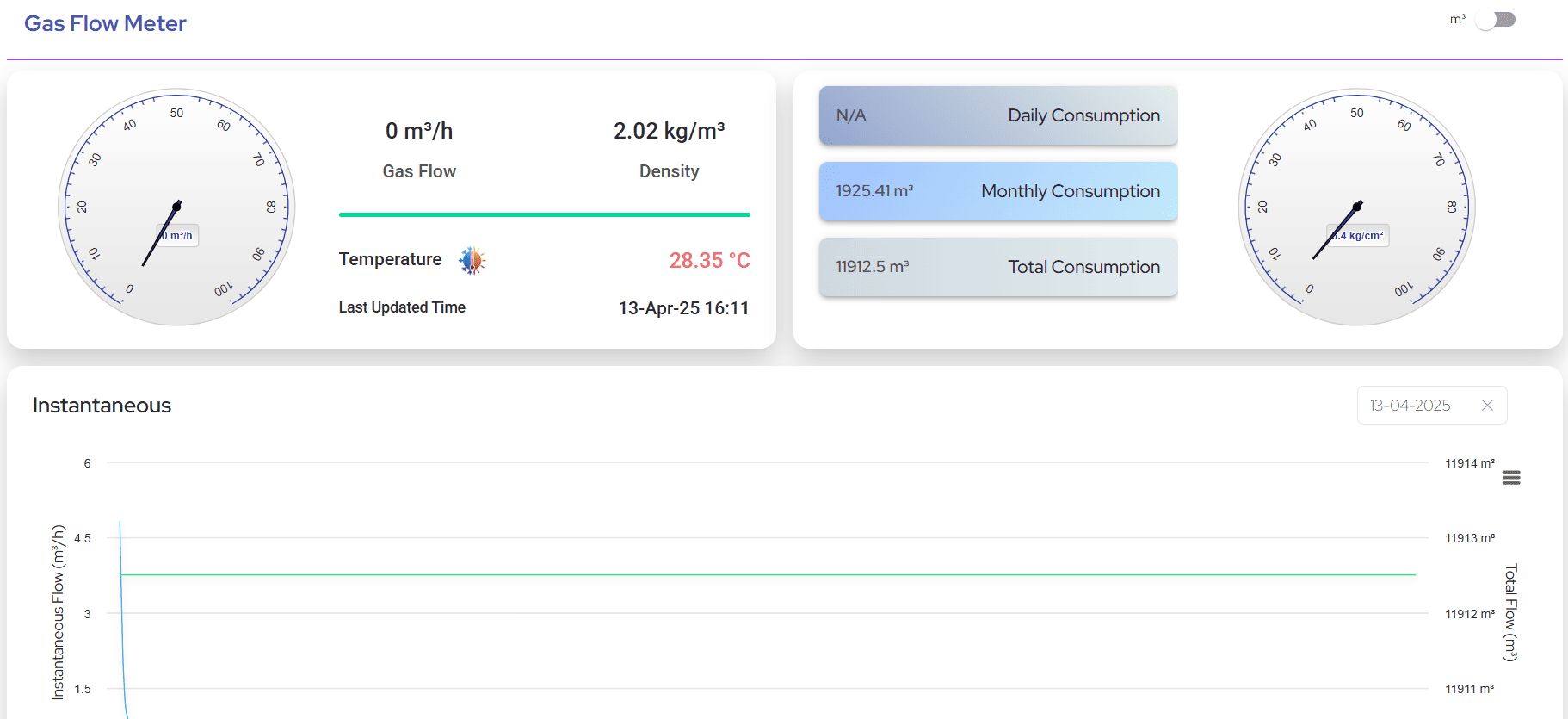
Task: Click the Gas Flow Meter title
Action: (105, 23)
